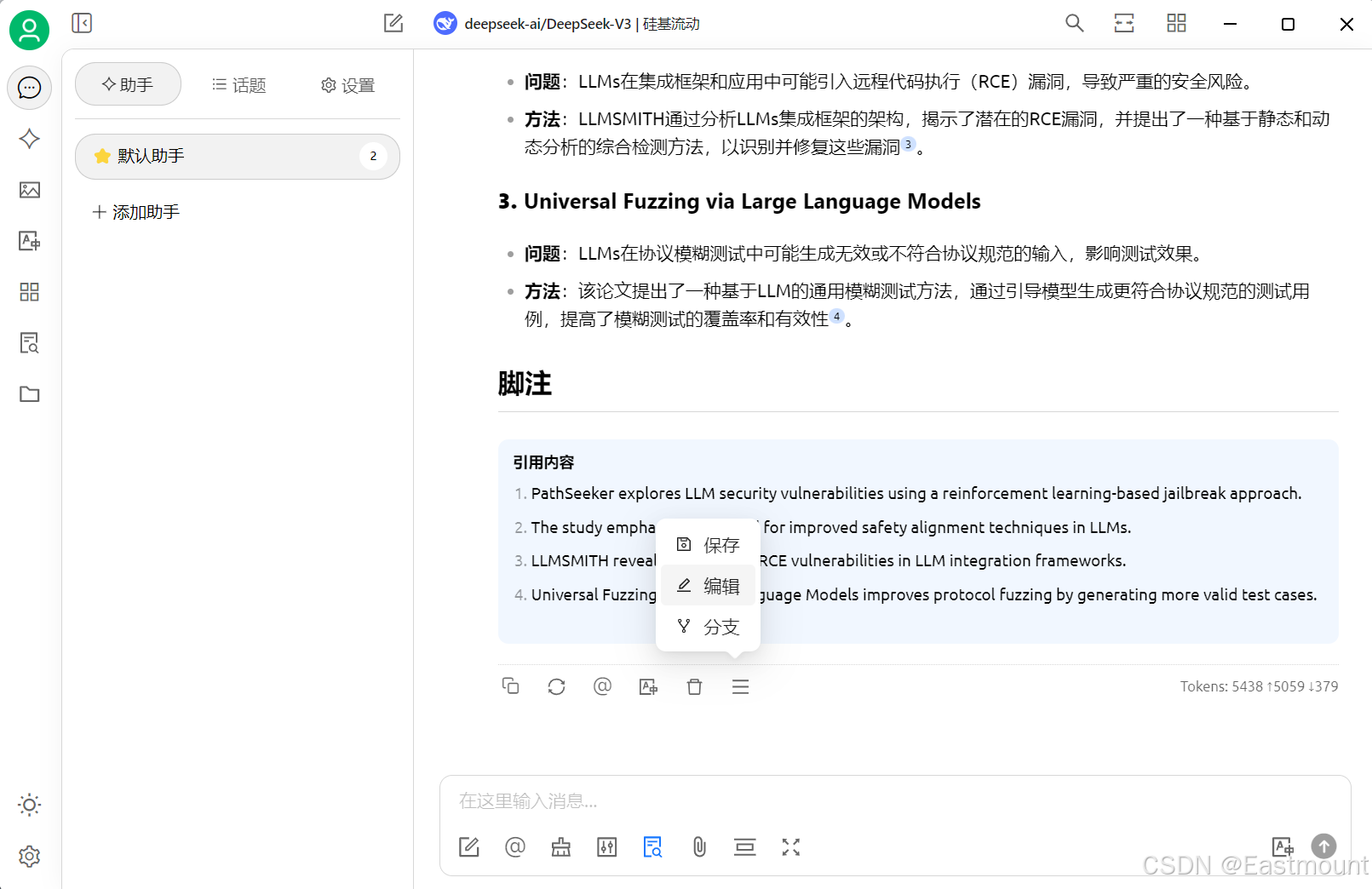Click the copy message icon
Image resolution: width=1372 pixels, height=889 pixels.
510,686
